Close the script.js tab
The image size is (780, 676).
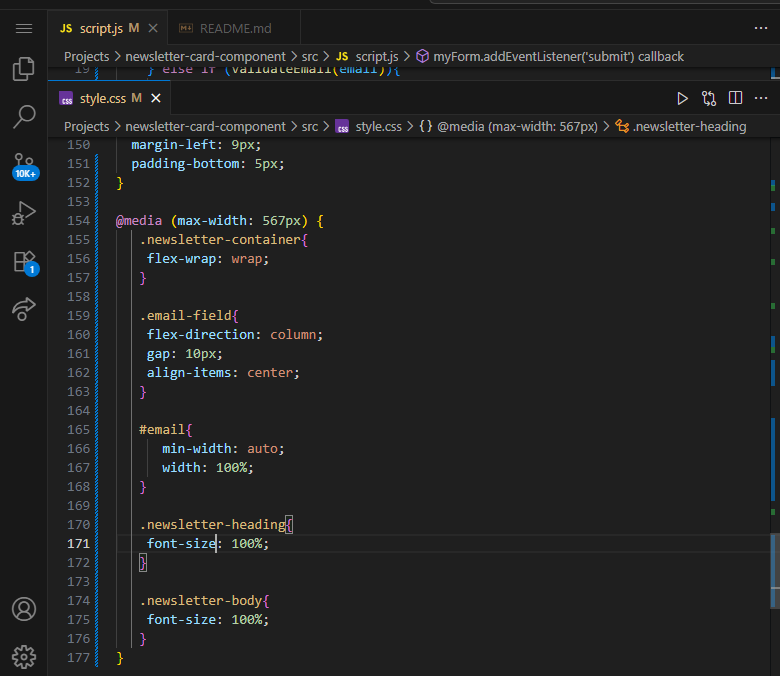(153, 28)
